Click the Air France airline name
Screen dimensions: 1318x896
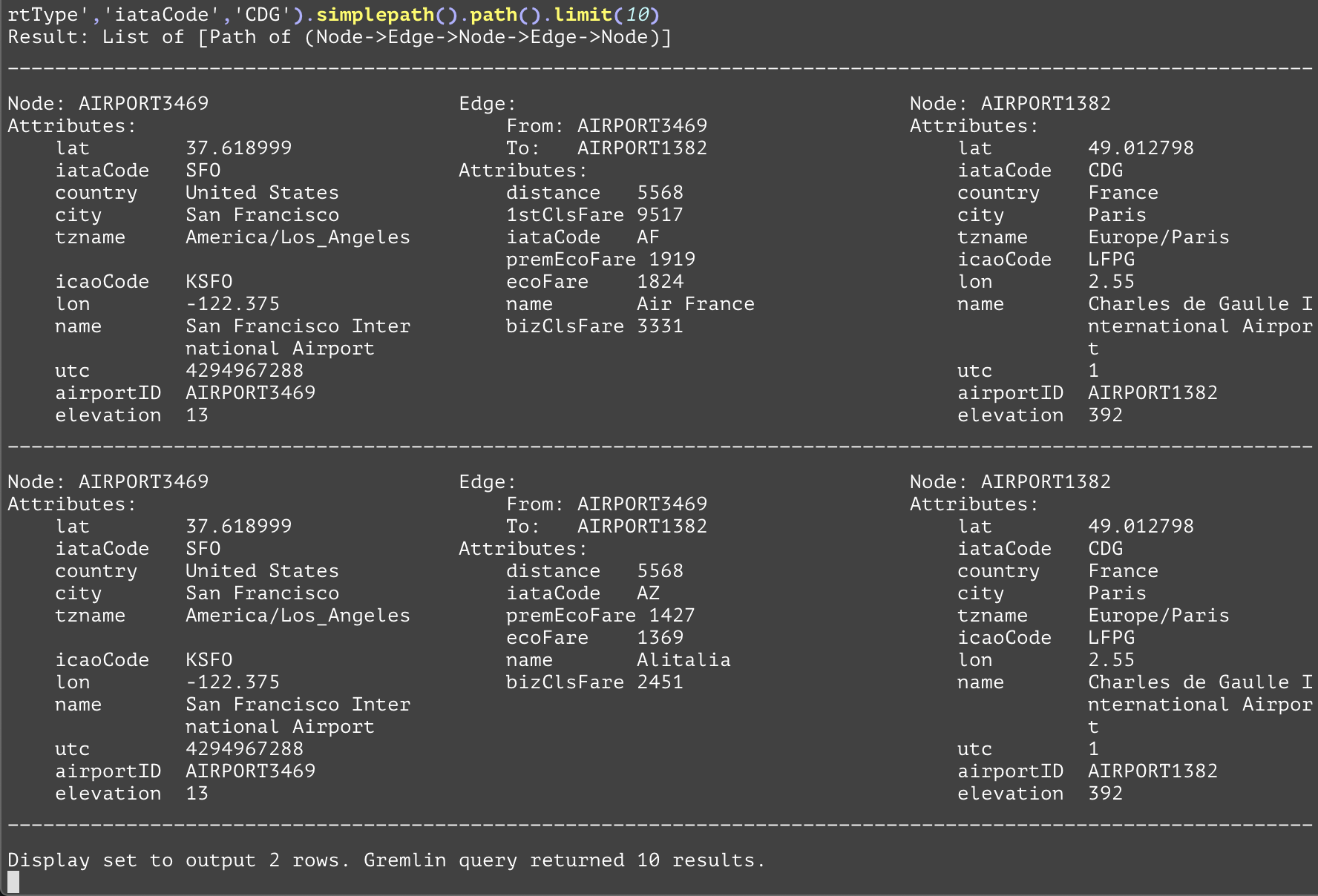coord(695,304)
